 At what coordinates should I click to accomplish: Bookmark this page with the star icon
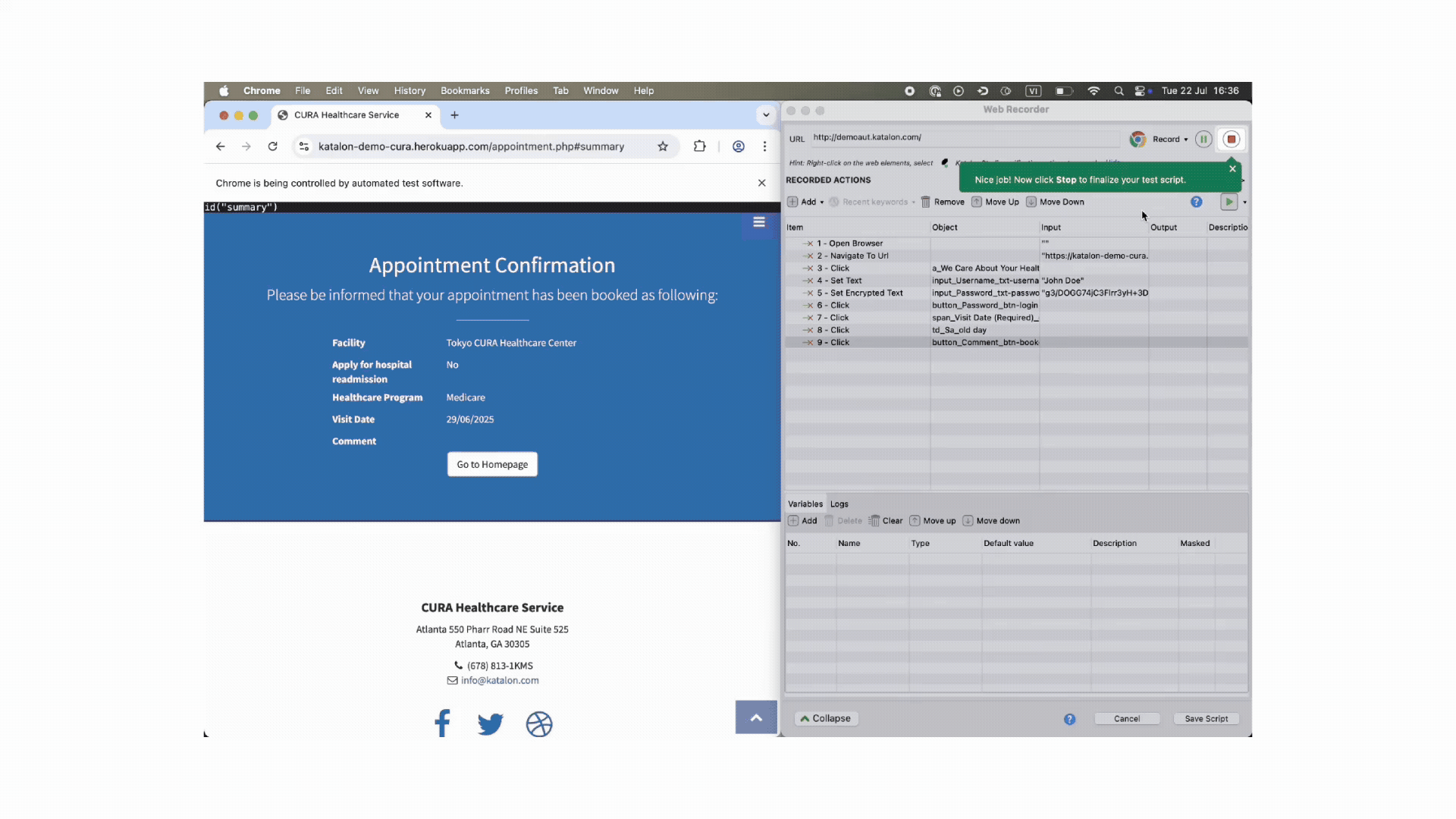click(663, 146)
